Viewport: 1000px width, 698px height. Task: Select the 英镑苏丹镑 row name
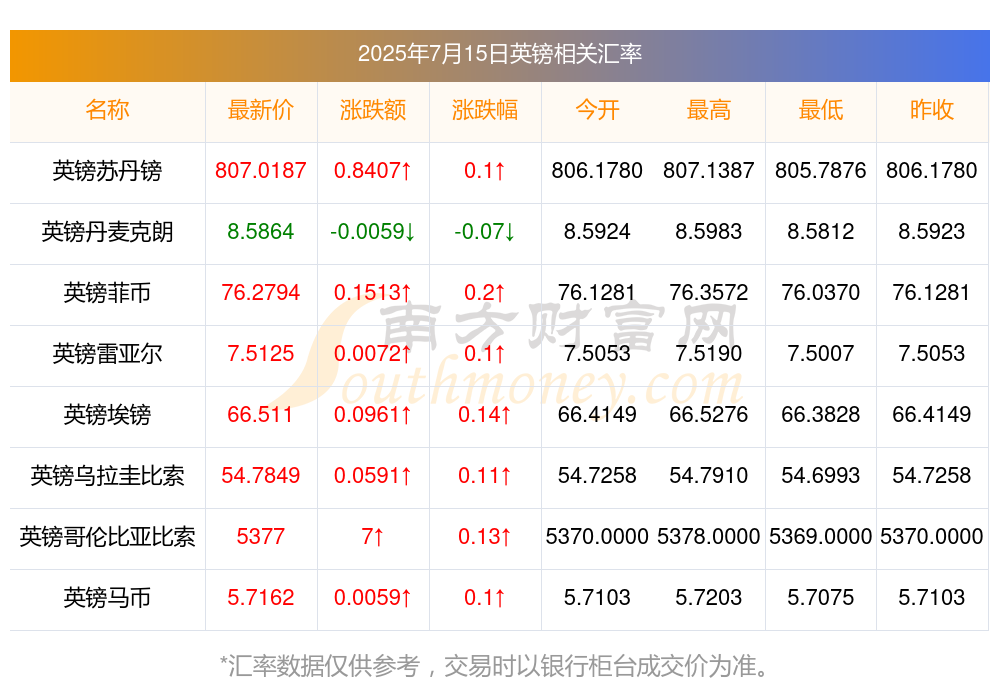coord(107,171)
